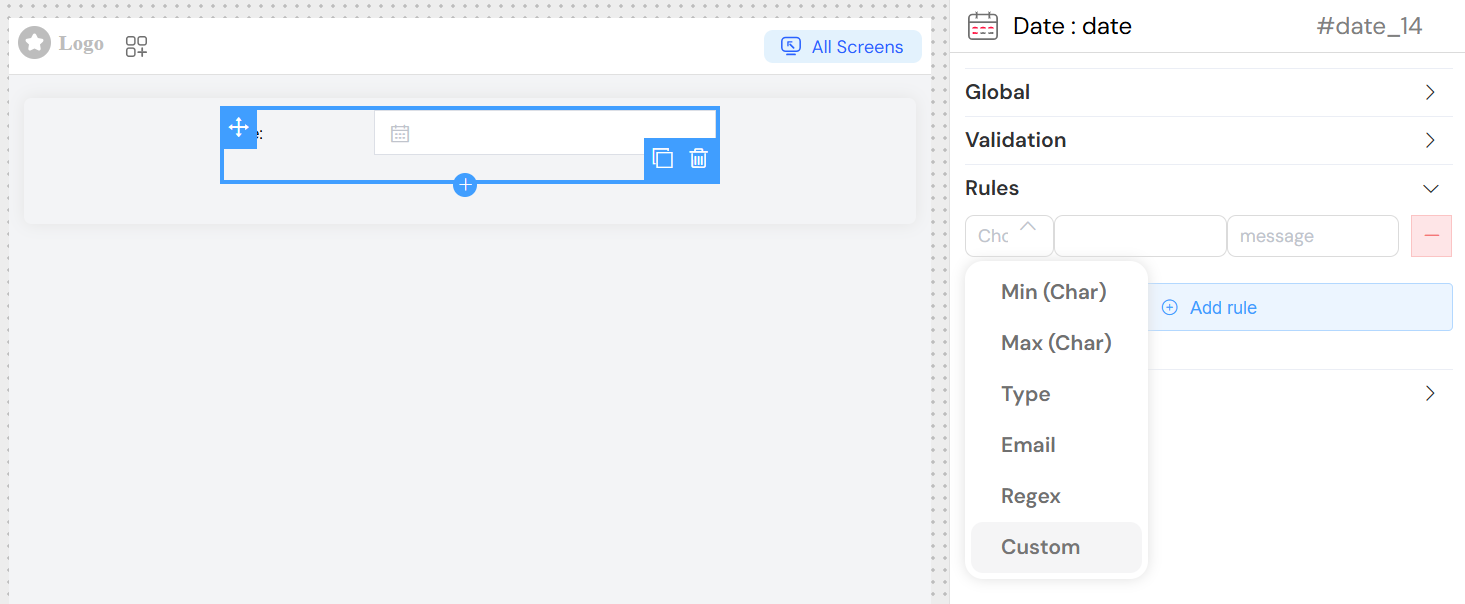Duplicate the selected date field
Viewport: 1465px width, 604px height.
(x=662, y=158)
